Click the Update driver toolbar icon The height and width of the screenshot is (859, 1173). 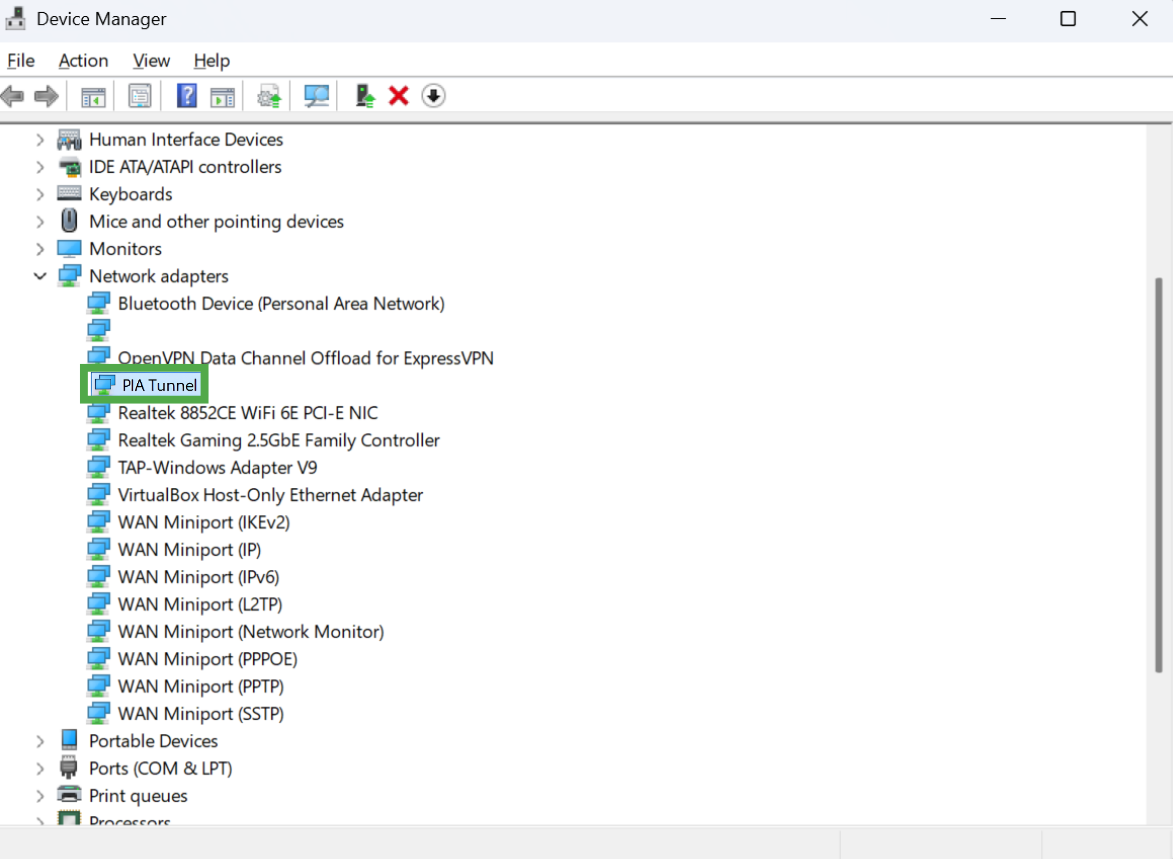(x=269, y=97)
